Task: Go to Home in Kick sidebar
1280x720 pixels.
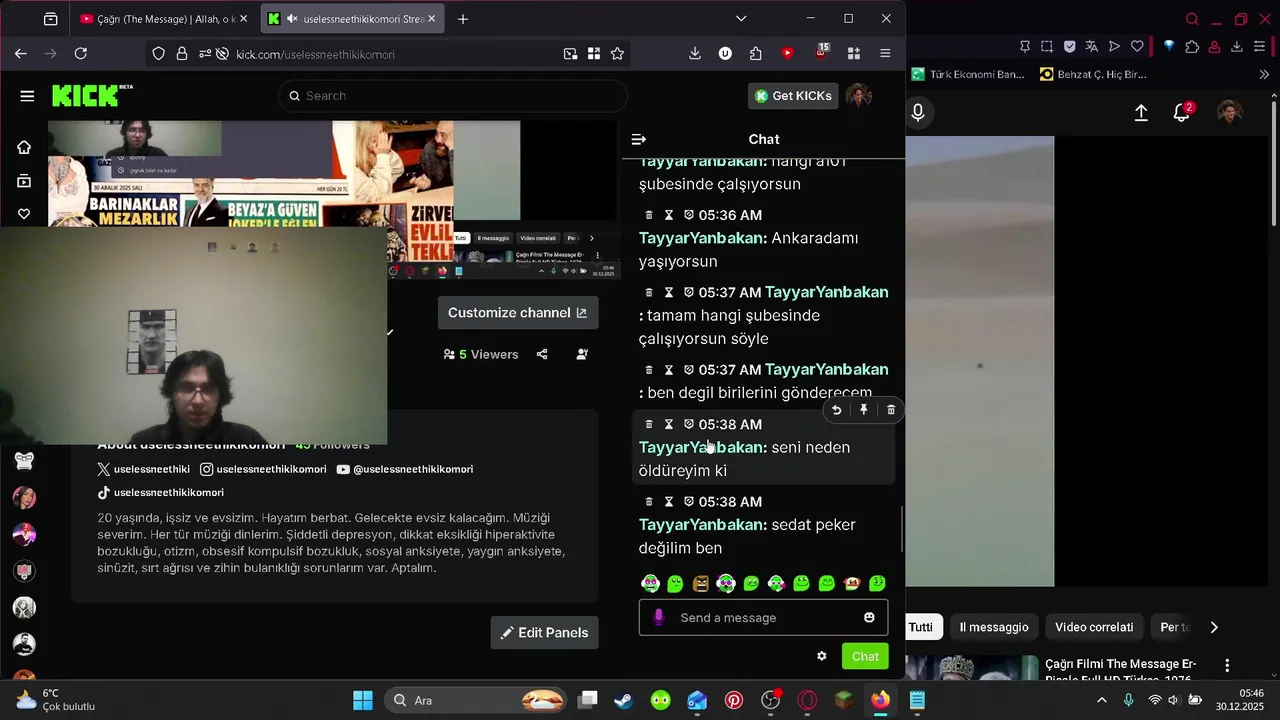Action: (x=24, y=147)
